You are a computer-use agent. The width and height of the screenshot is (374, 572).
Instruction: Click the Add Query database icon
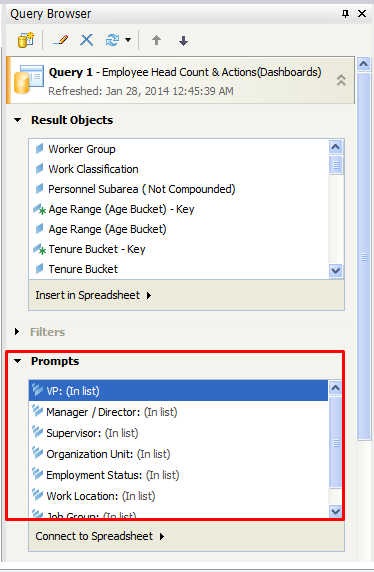[26, 40]
